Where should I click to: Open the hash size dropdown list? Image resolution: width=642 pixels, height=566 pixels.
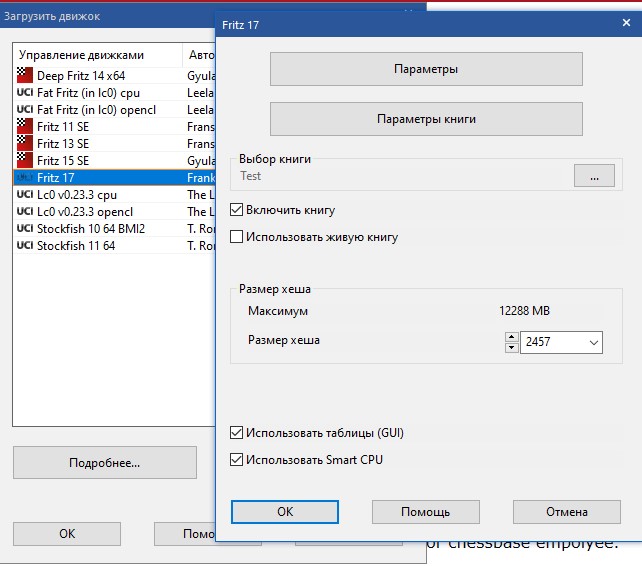(x=594, y=342)
